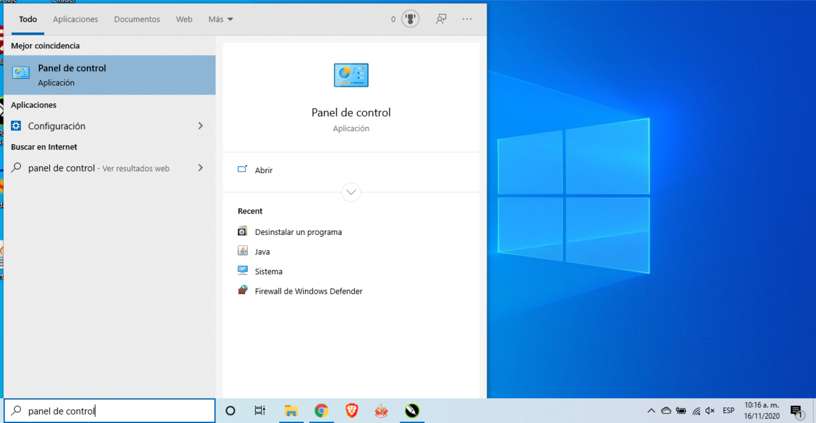
Task: Open web results for panel de control
Action: click(110, 168)
